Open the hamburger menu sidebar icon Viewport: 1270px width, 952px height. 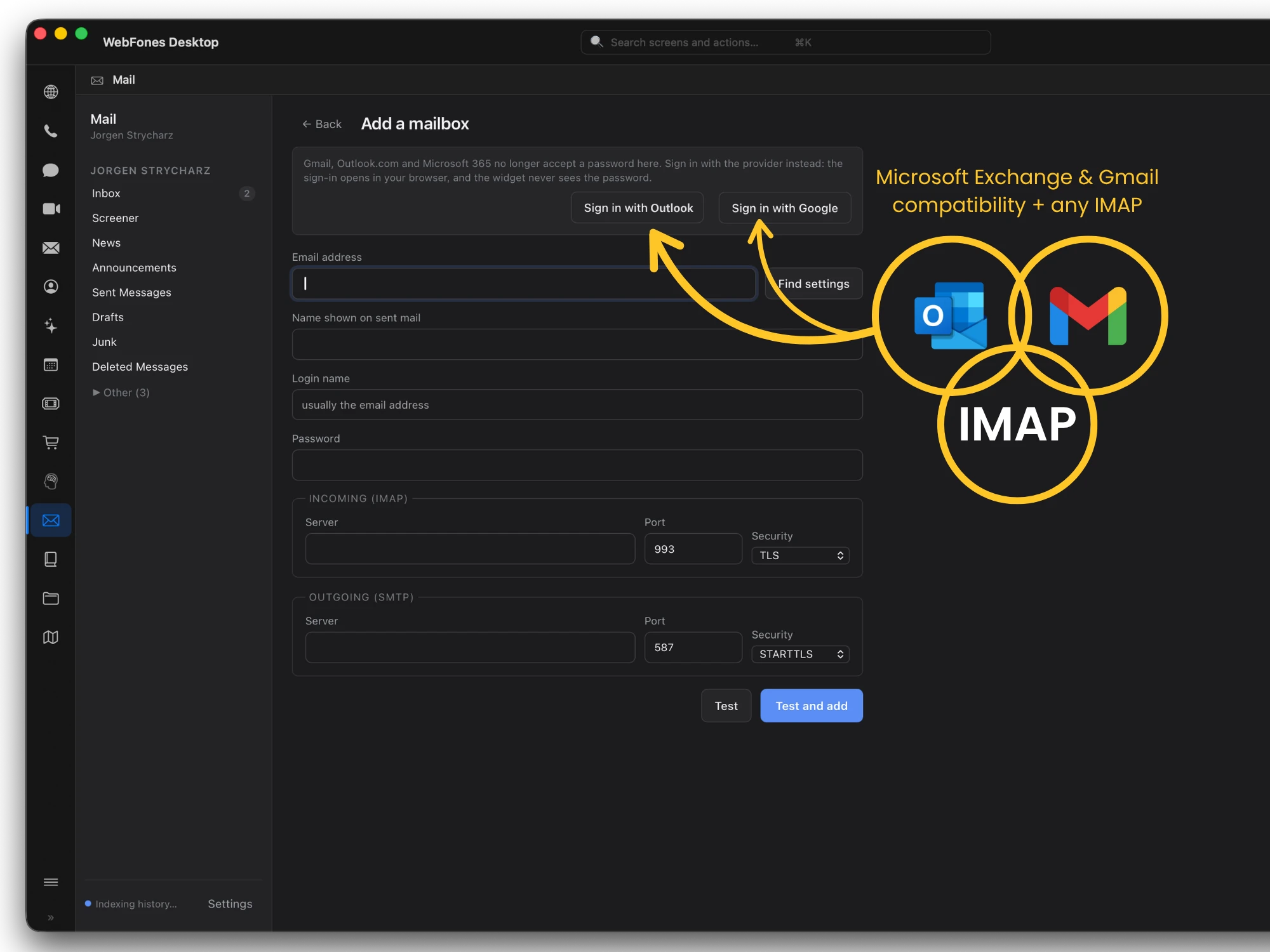[51, 882]
